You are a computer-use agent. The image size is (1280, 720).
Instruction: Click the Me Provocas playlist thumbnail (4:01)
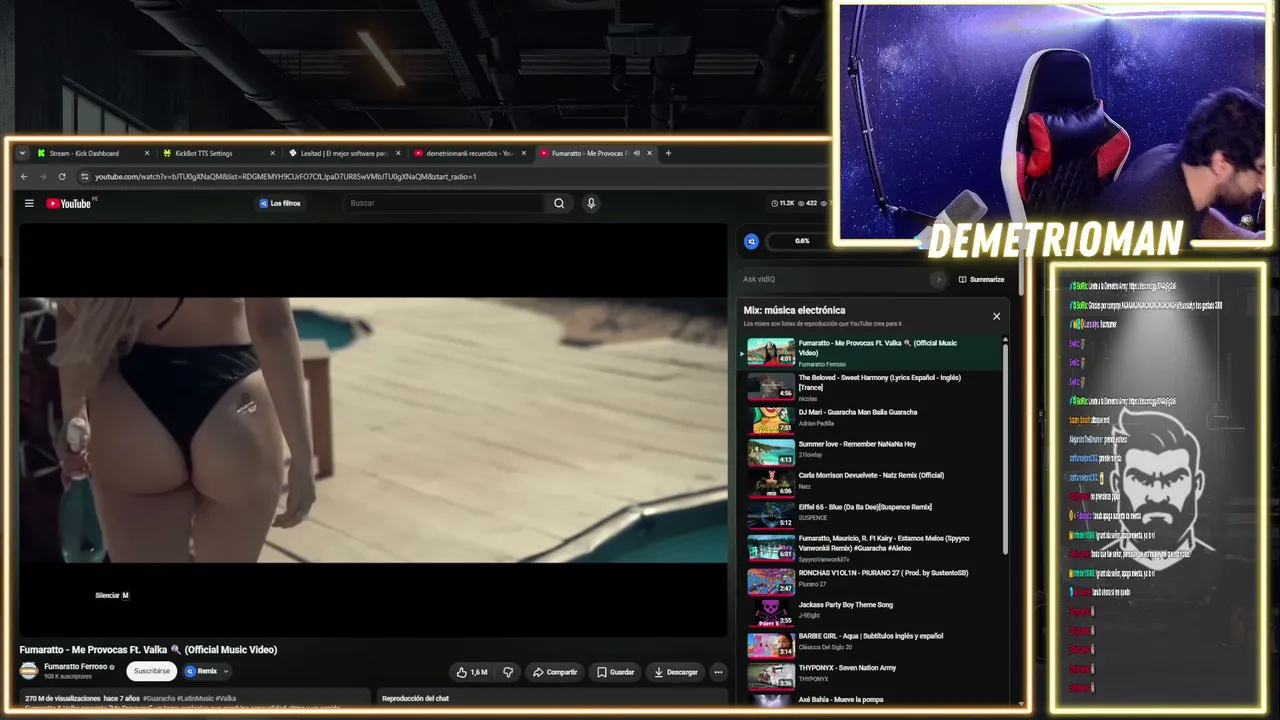click(771, 352)
